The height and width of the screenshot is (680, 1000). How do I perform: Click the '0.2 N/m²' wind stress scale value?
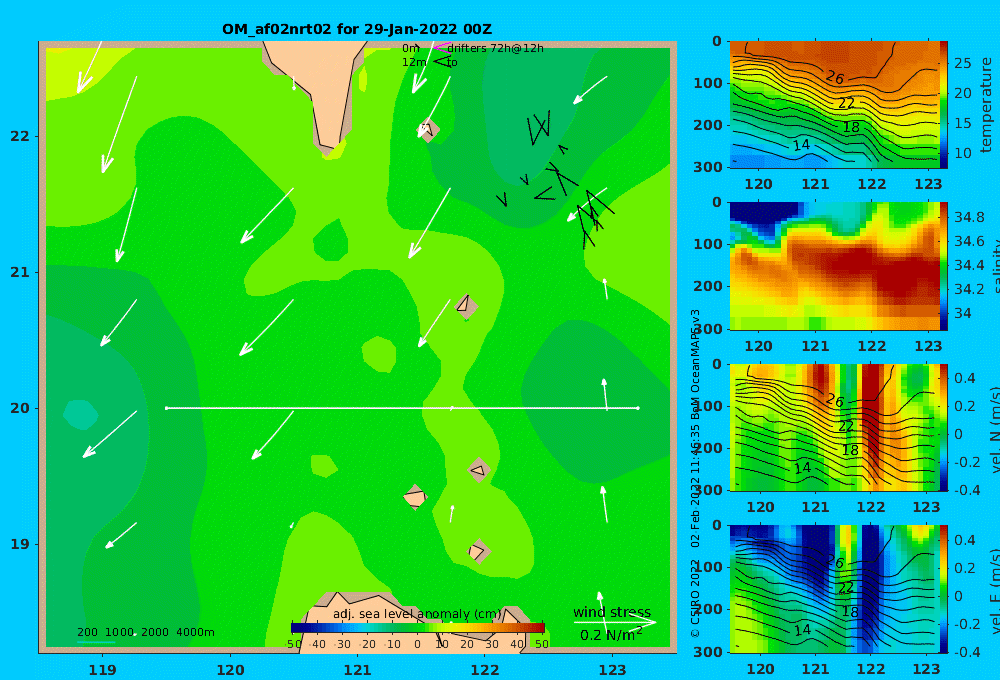(611, 634)
